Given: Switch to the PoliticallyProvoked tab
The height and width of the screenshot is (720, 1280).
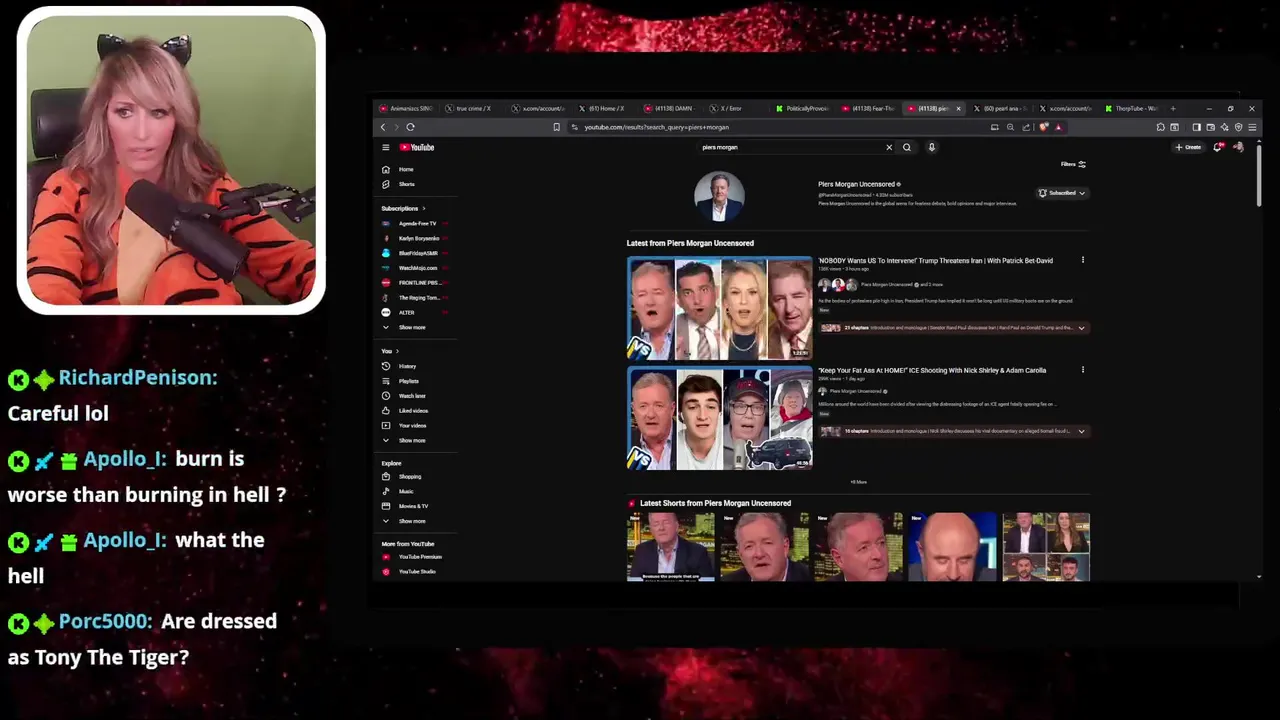Looking at the screenshot, I should click(803, 108).
